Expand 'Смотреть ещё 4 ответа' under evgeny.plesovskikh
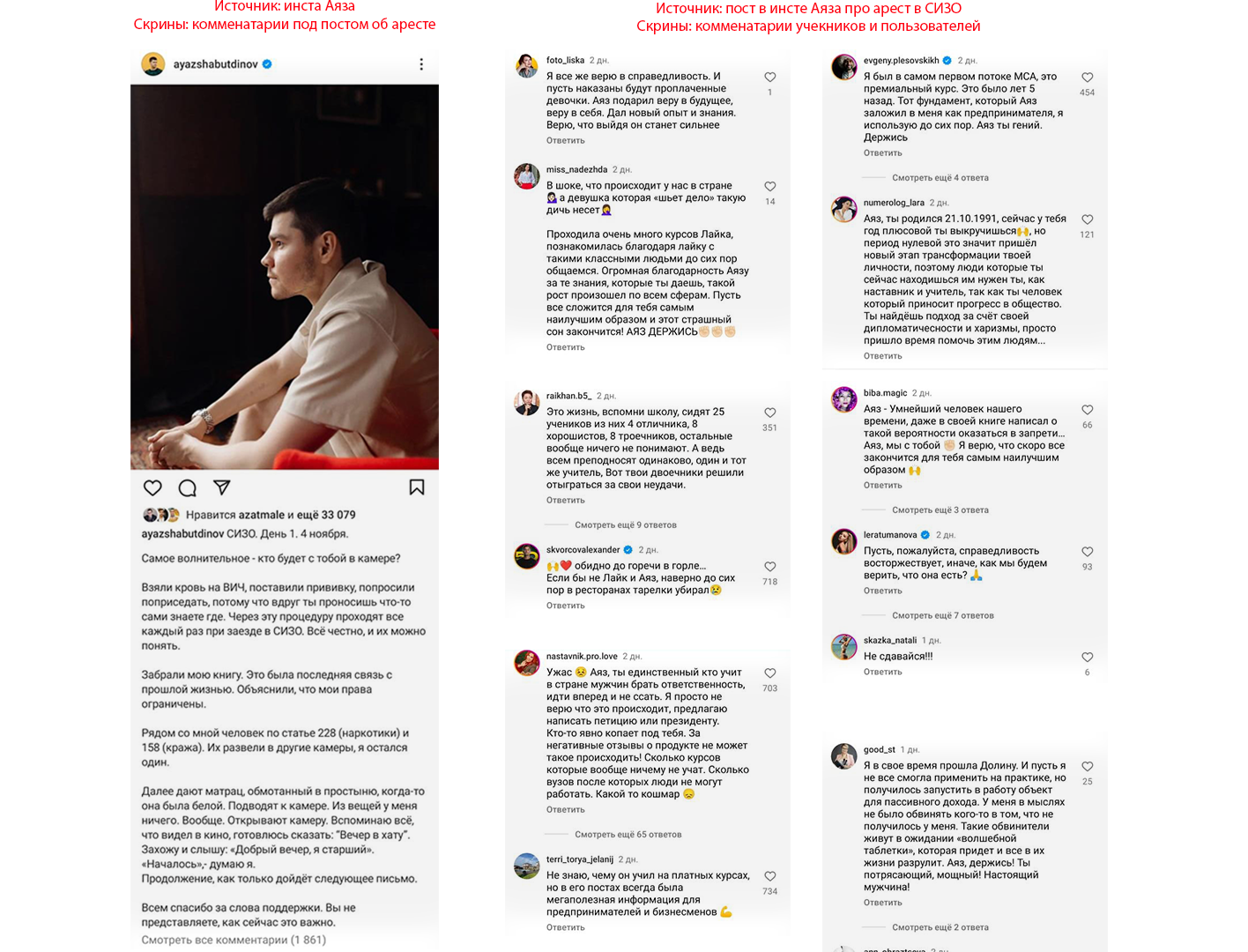 pos(940,177)
